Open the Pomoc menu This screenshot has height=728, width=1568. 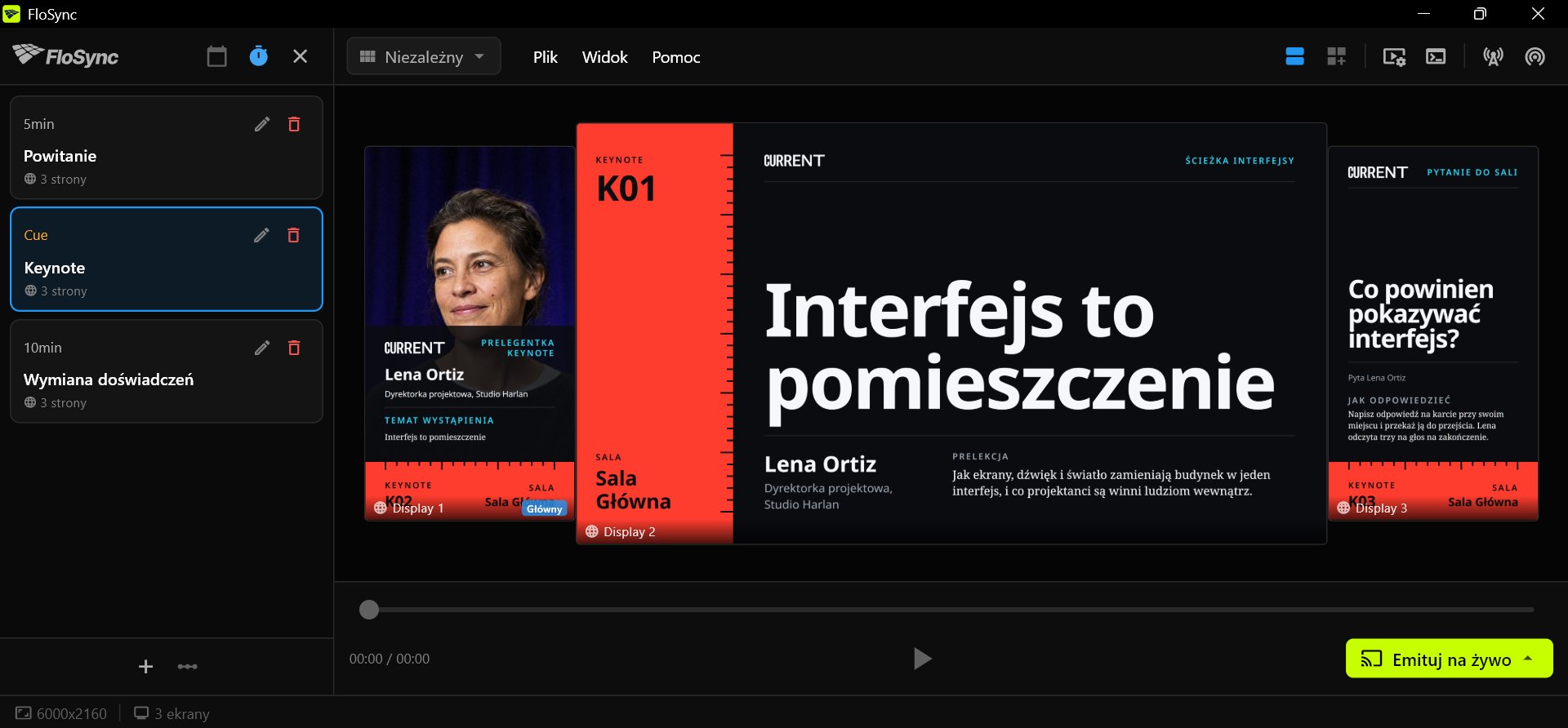[676, 57]
